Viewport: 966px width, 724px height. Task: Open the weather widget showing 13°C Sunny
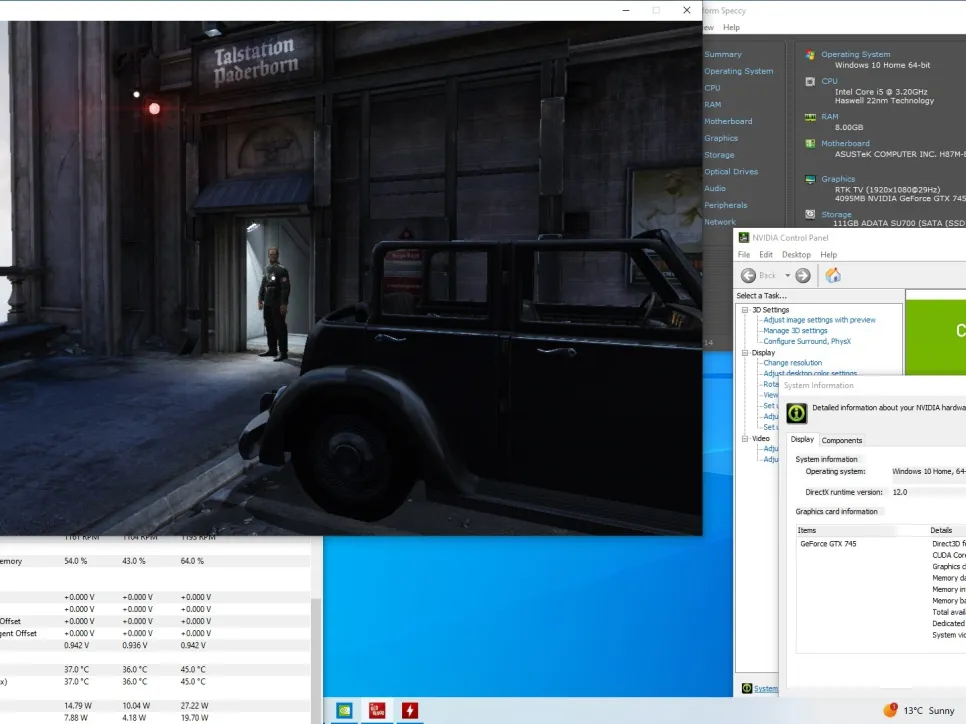tap(919, 710)
